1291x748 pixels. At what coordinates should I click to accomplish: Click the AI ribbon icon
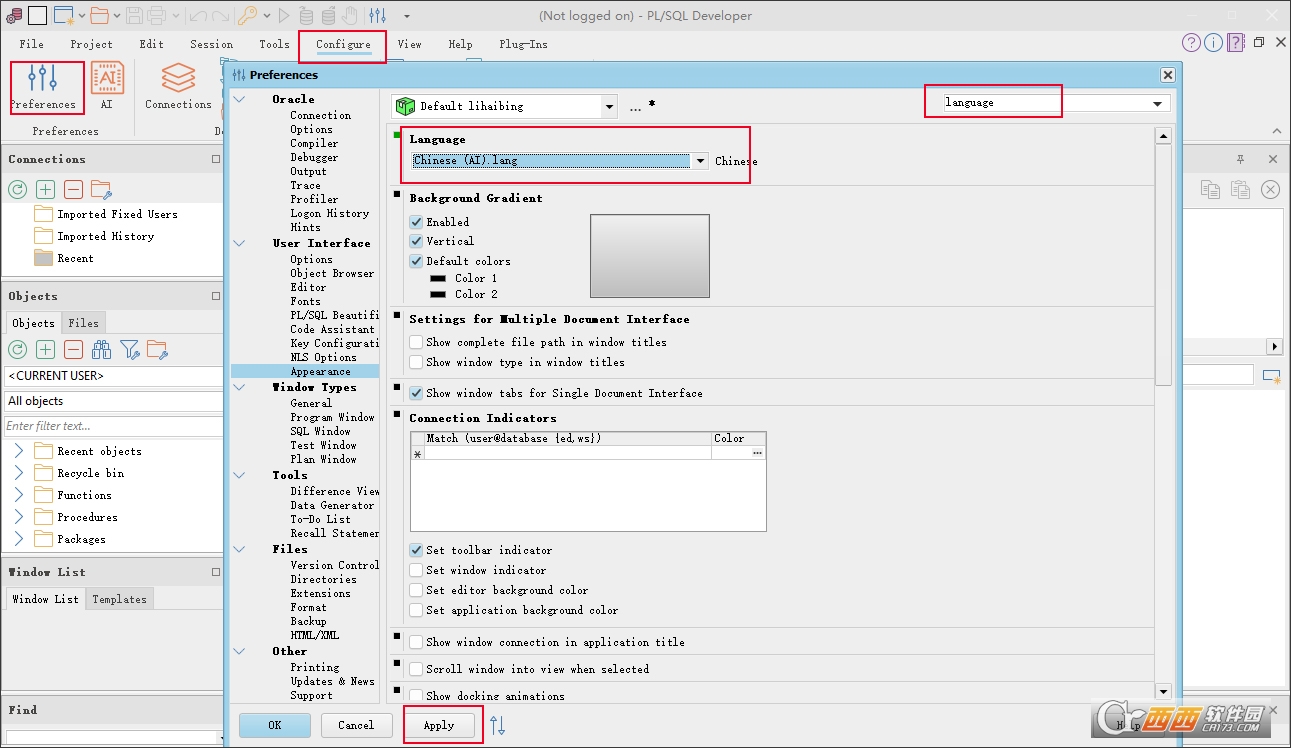107,87
